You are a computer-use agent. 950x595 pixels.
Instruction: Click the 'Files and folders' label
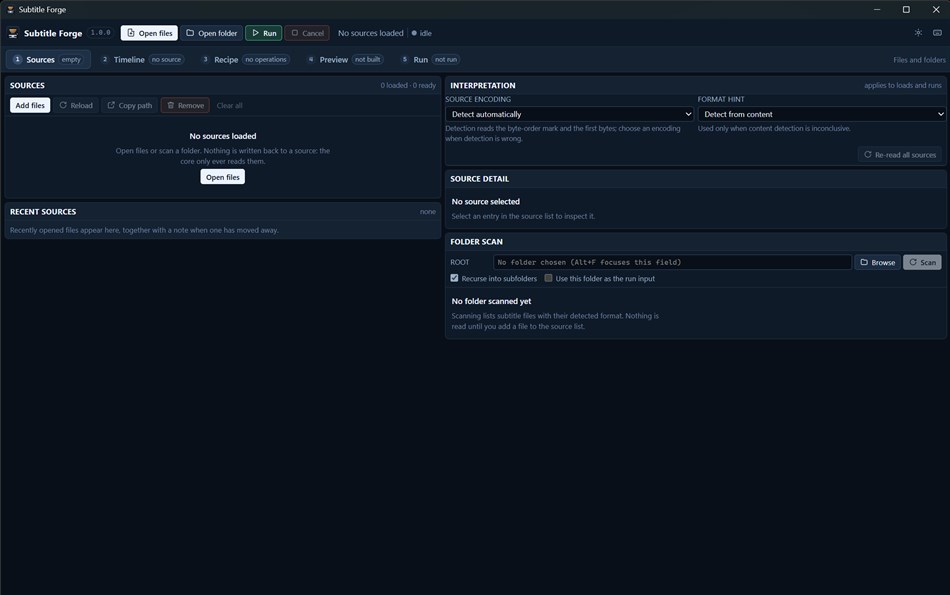919,60
